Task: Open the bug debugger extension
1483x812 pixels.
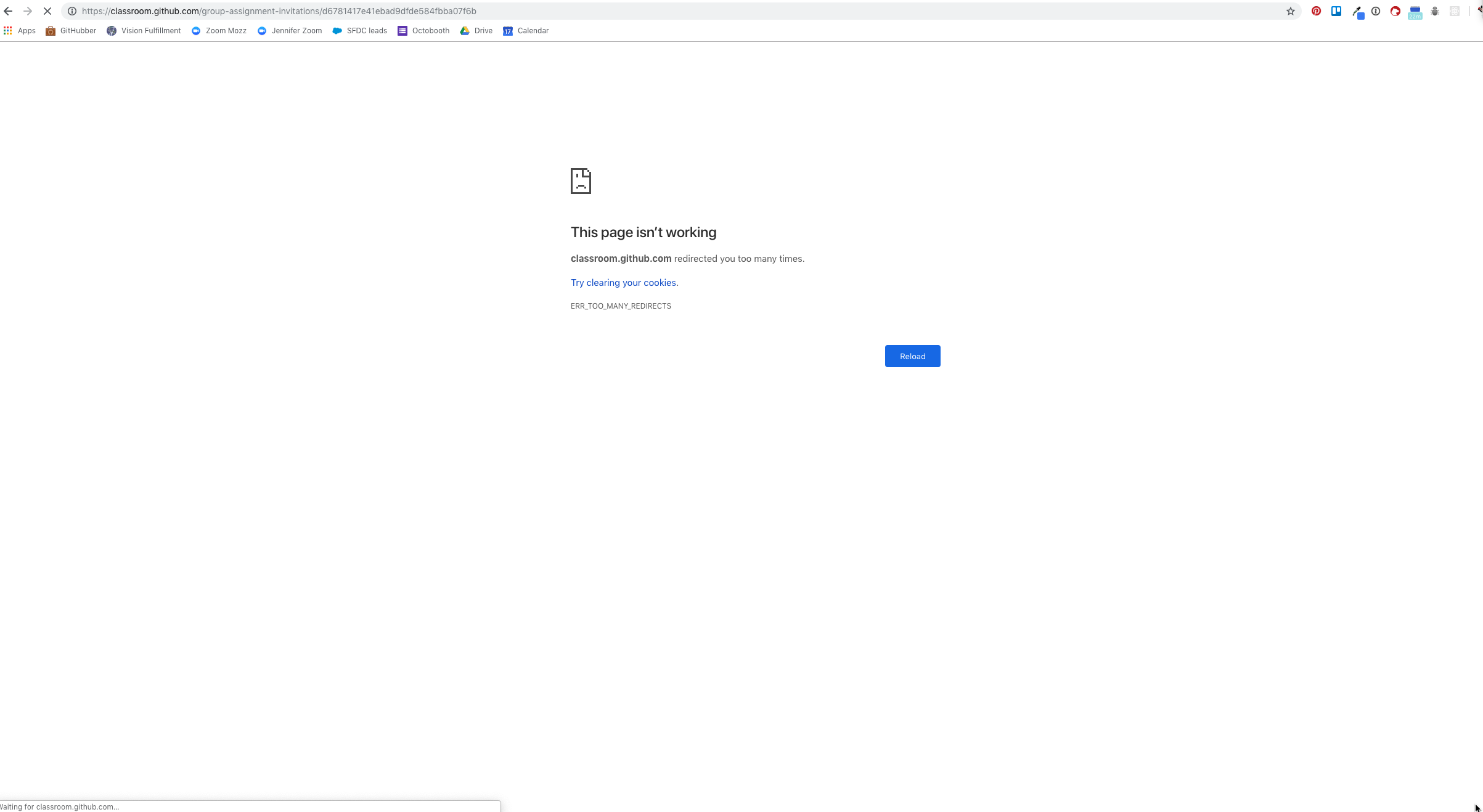Action: pos(1435,11)
